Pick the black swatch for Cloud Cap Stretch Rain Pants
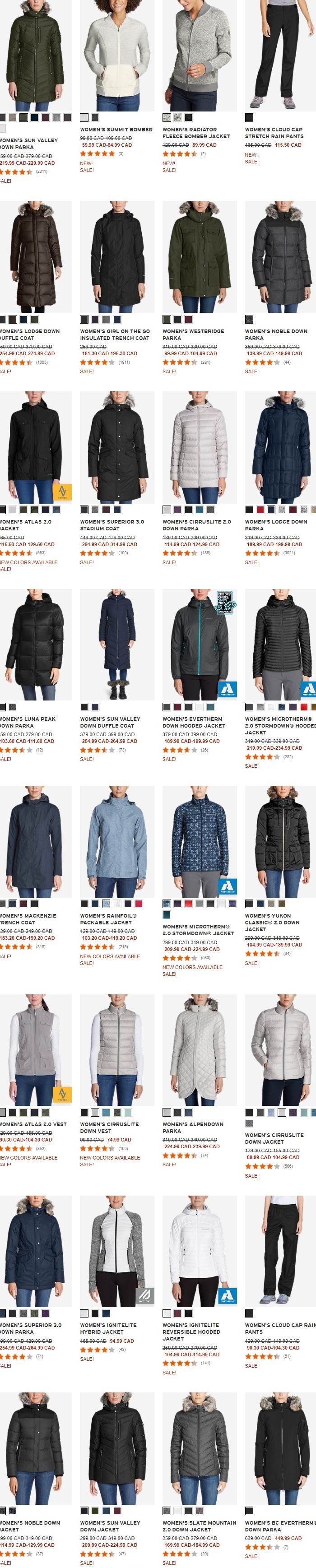This screenshot has width=316, height=1568. tap(249, 117)
